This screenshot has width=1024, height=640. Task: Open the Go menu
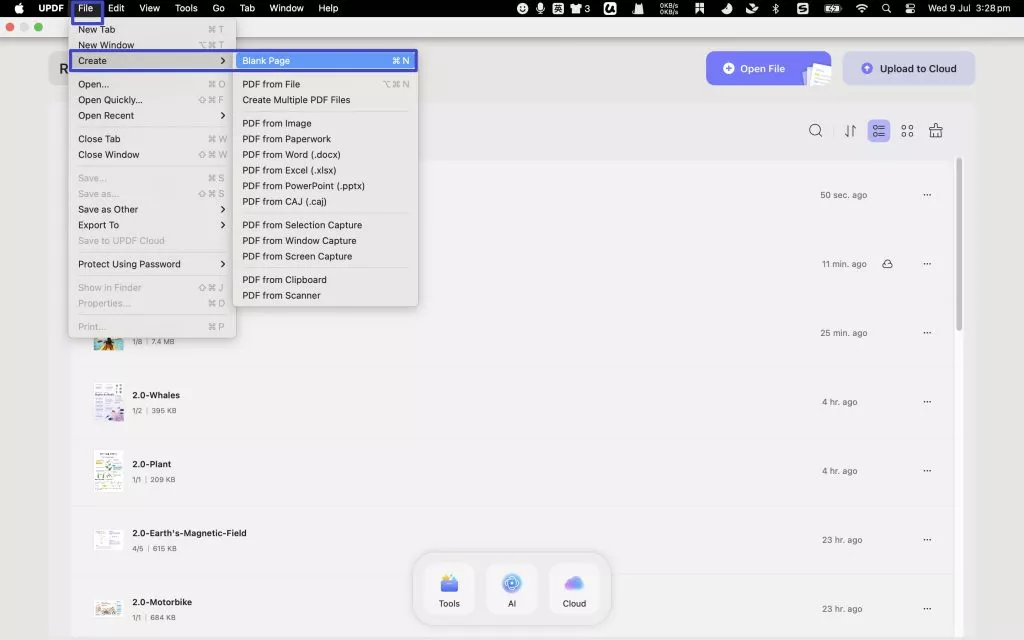pyautogui.click(x=219, y=8)
